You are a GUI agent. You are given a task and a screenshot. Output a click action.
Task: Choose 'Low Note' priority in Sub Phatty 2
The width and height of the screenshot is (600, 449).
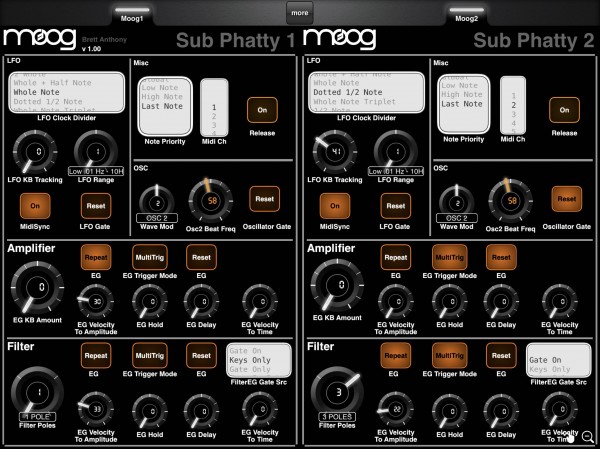[x=459, y=85]
